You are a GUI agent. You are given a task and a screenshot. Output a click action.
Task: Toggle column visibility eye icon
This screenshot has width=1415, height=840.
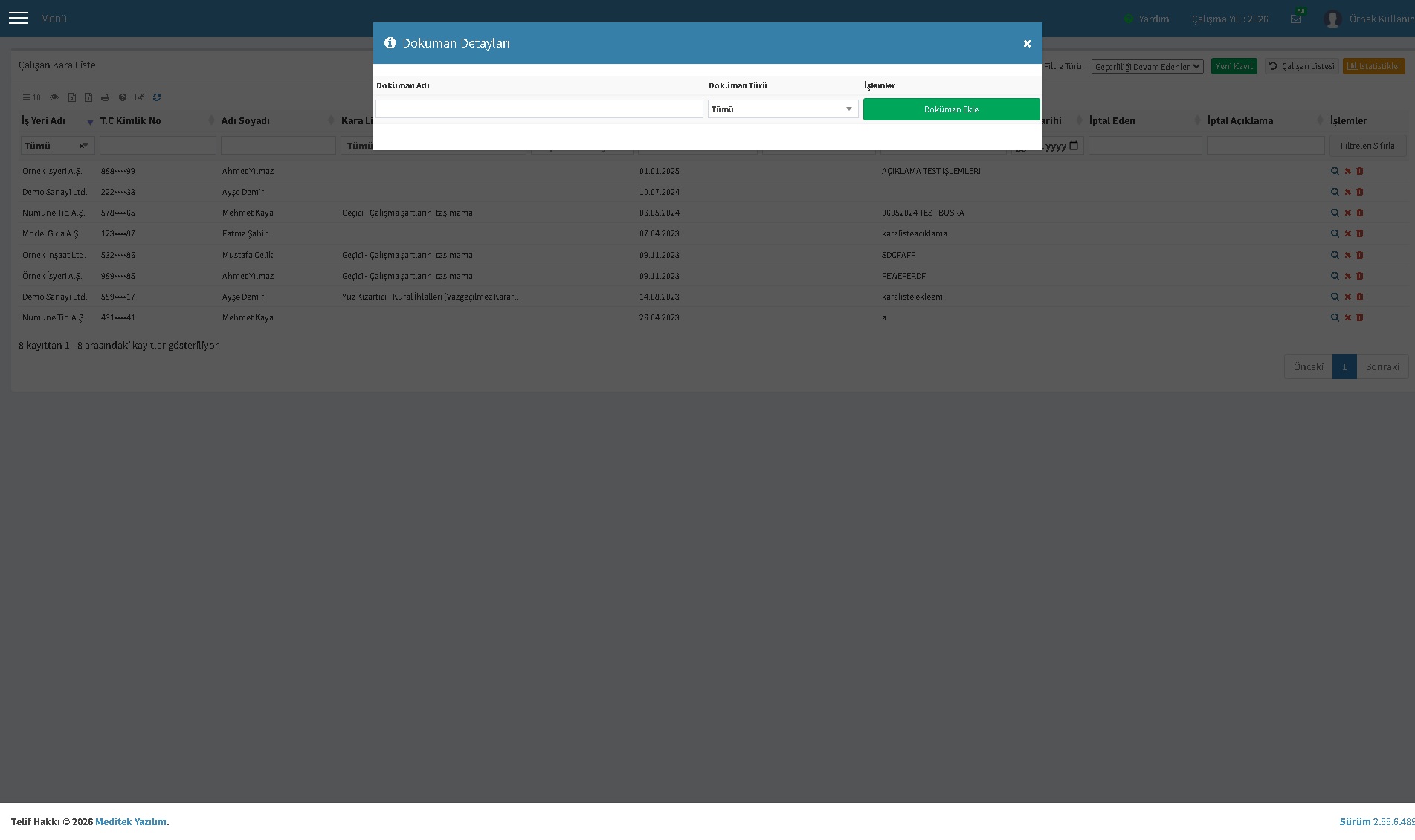pos(54,97)
